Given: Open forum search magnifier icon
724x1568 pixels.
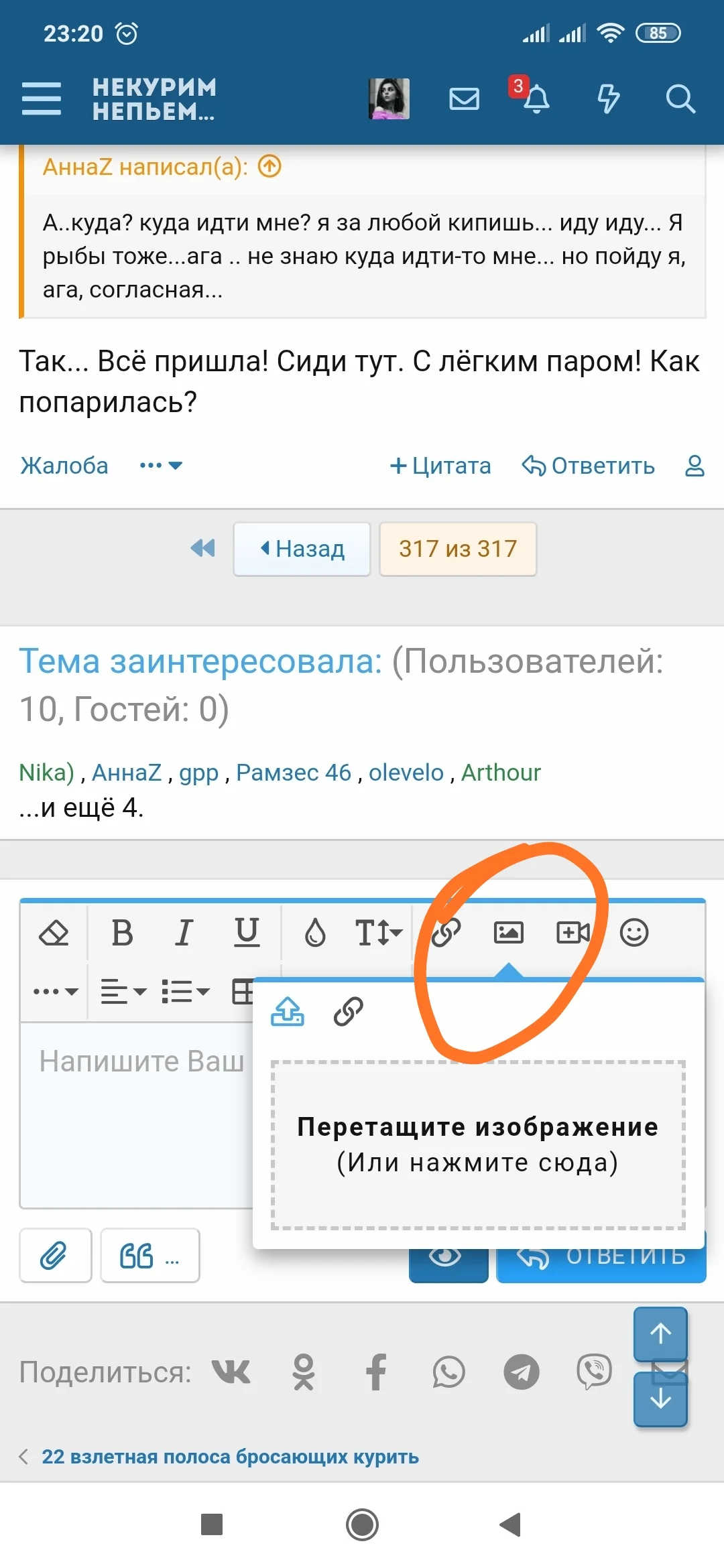Looking at the screenshot, I should coord(680,99).
